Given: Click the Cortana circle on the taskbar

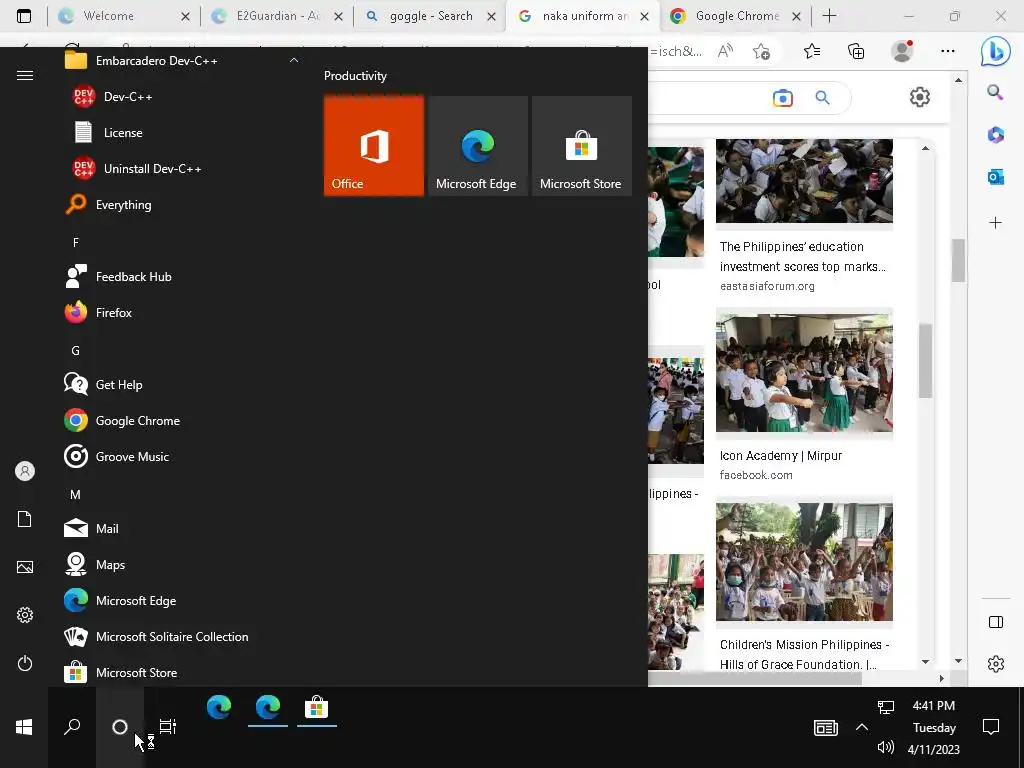Looking at the screenshot, I should tap(120, 727).
